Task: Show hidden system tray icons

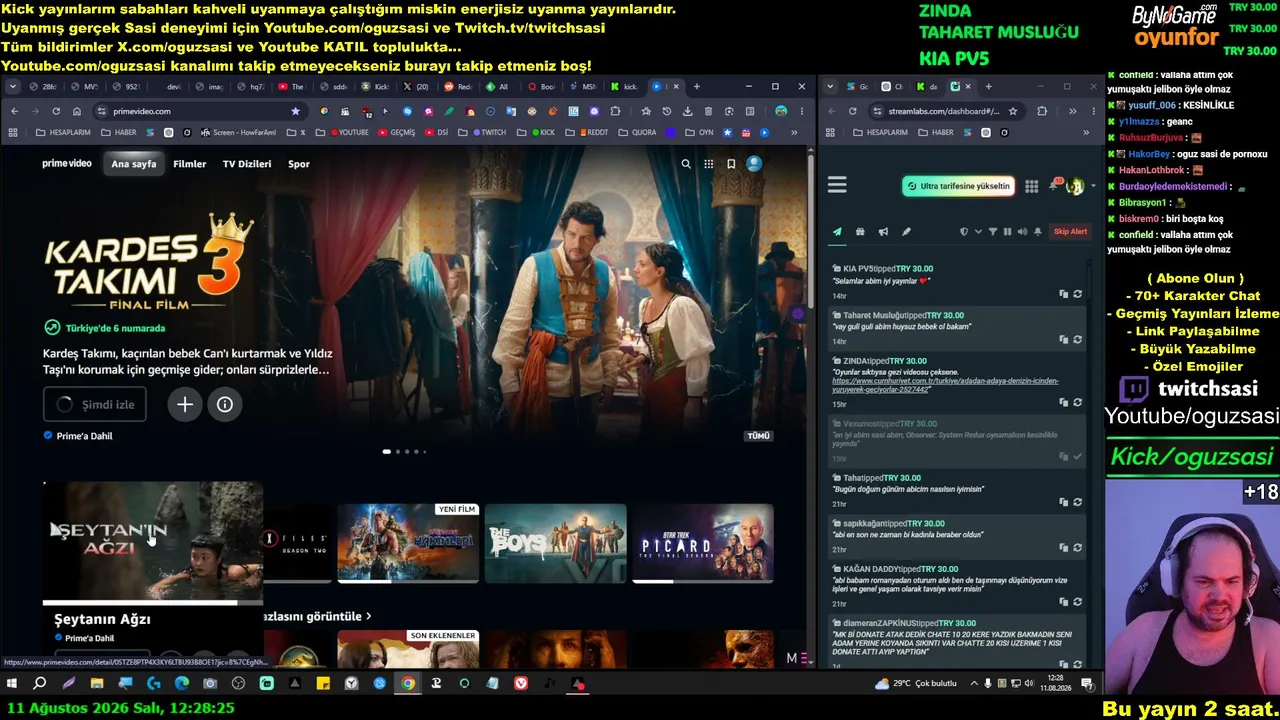Action: [x=975, y=684]
